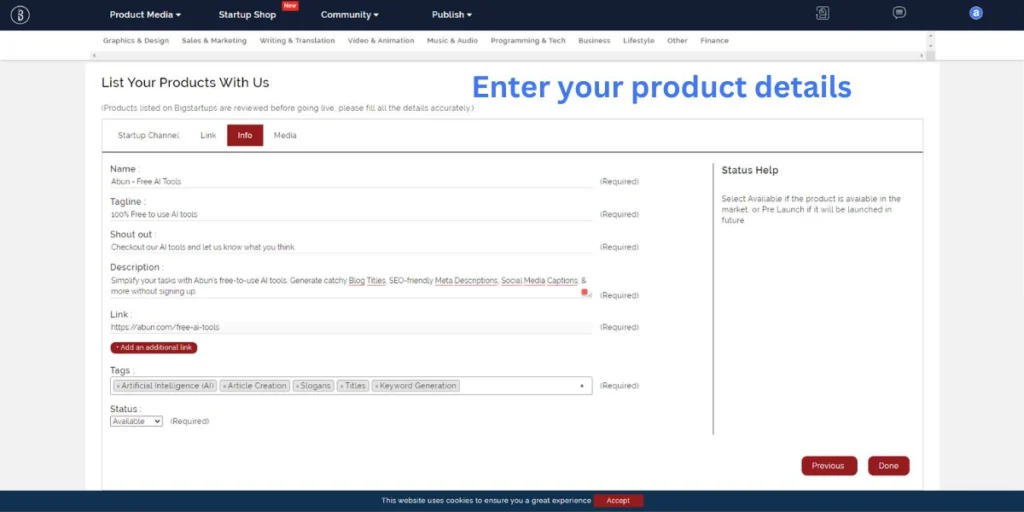Click the Previous button

(828, 466)
